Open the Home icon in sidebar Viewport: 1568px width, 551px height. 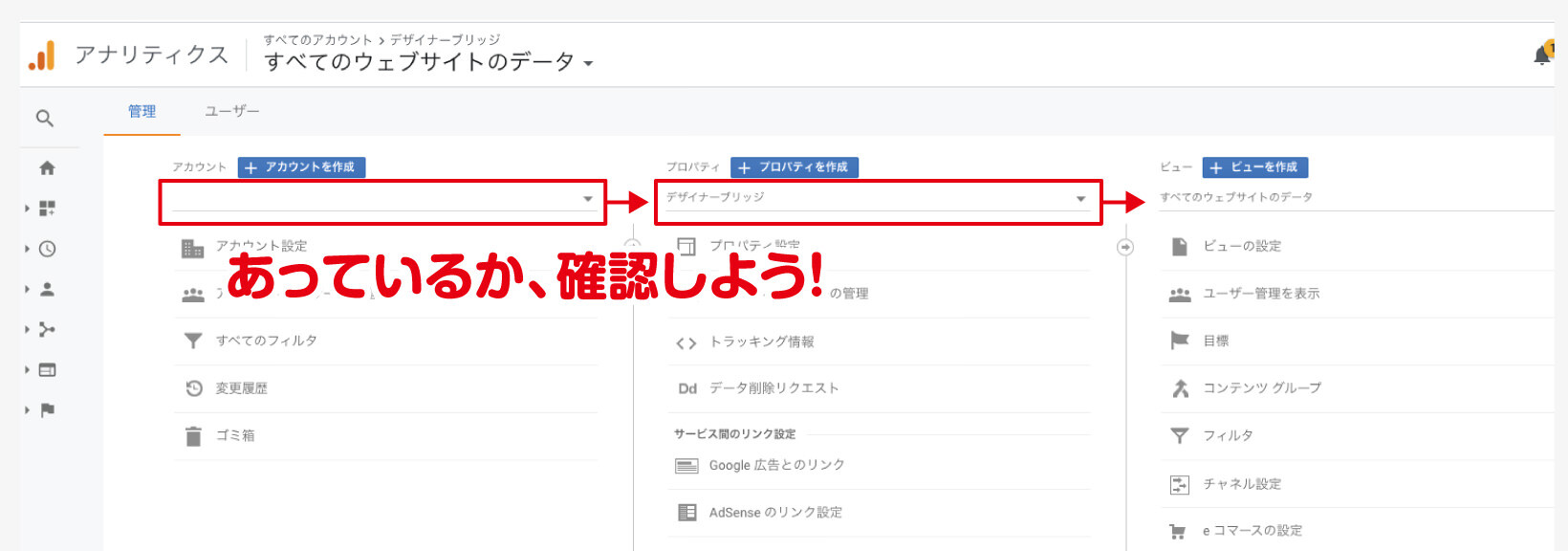[x=47, y=168]
